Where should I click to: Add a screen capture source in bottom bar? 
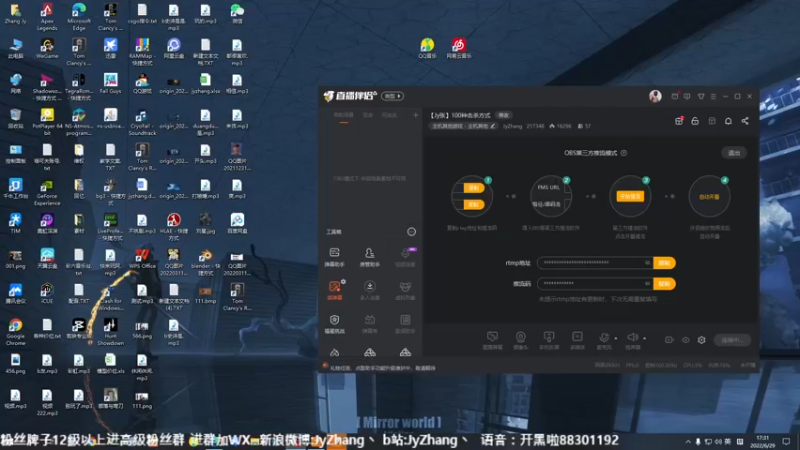(492, 340)
